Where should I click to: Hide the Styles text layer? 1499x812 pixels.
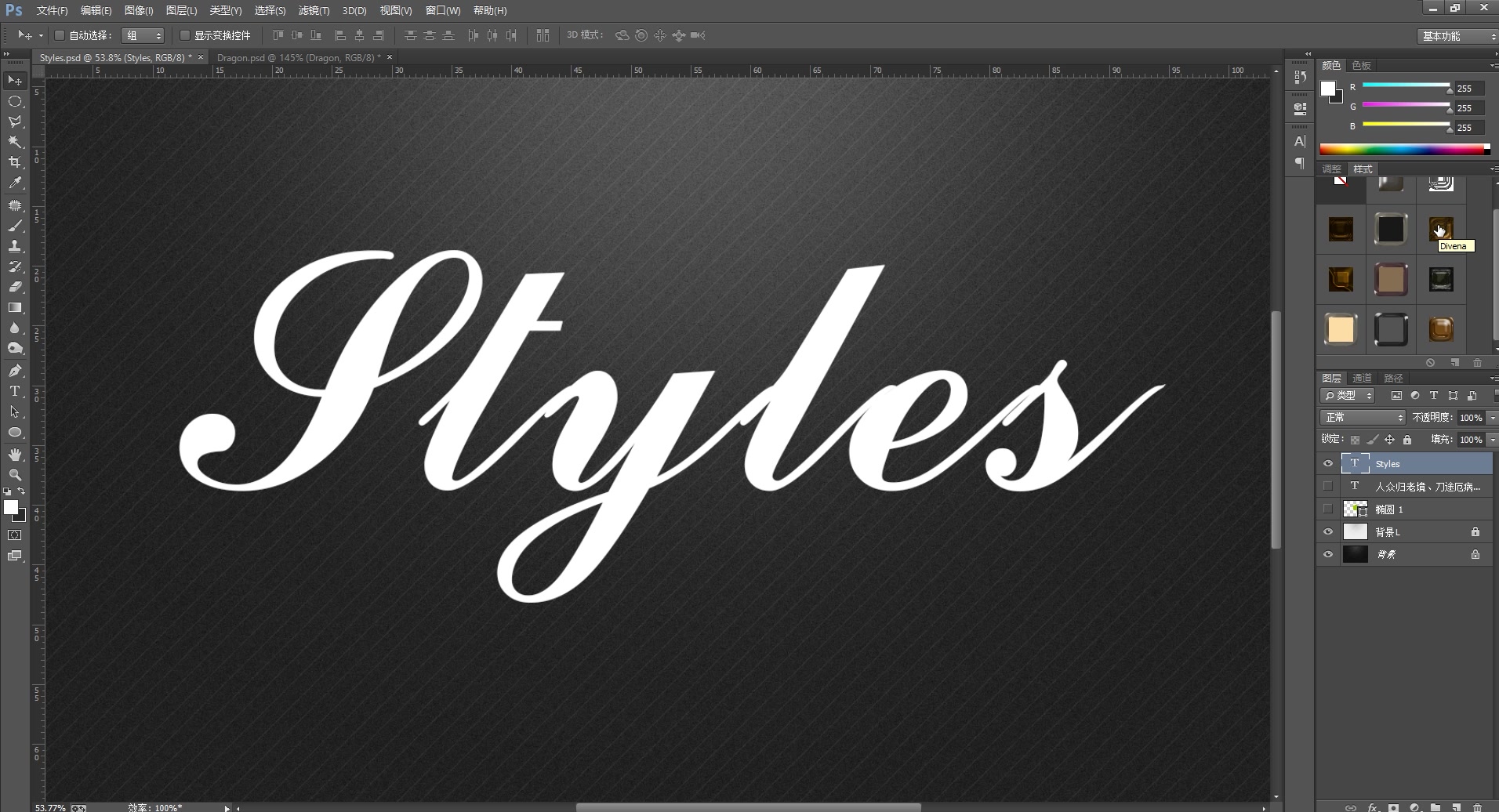click(1329, 463)
